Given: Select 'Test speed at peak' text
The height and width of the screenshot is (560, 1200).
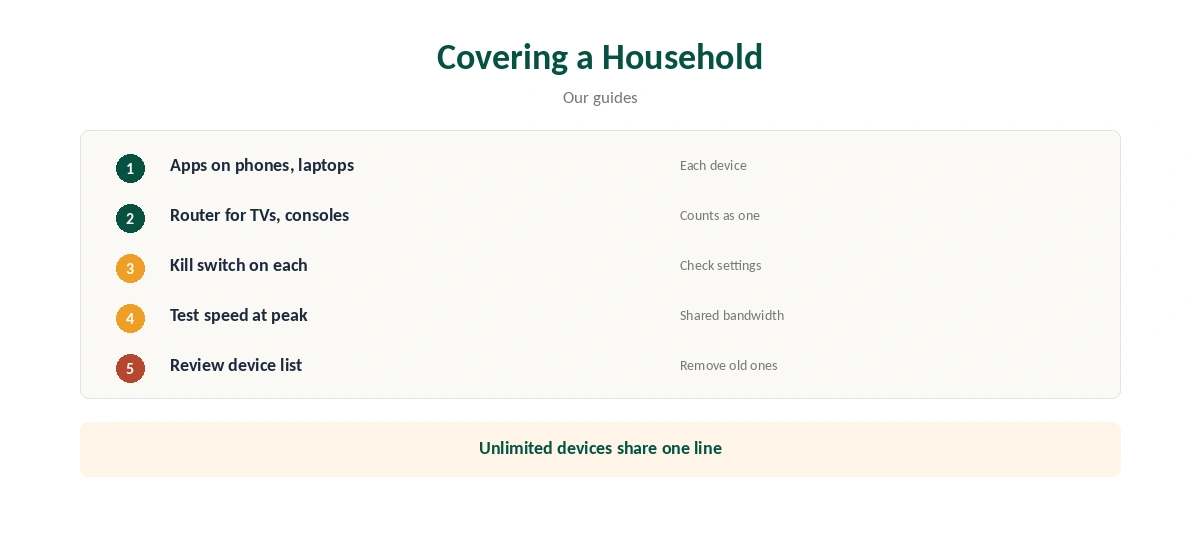Looking at the screenshot, I should 238,315.
